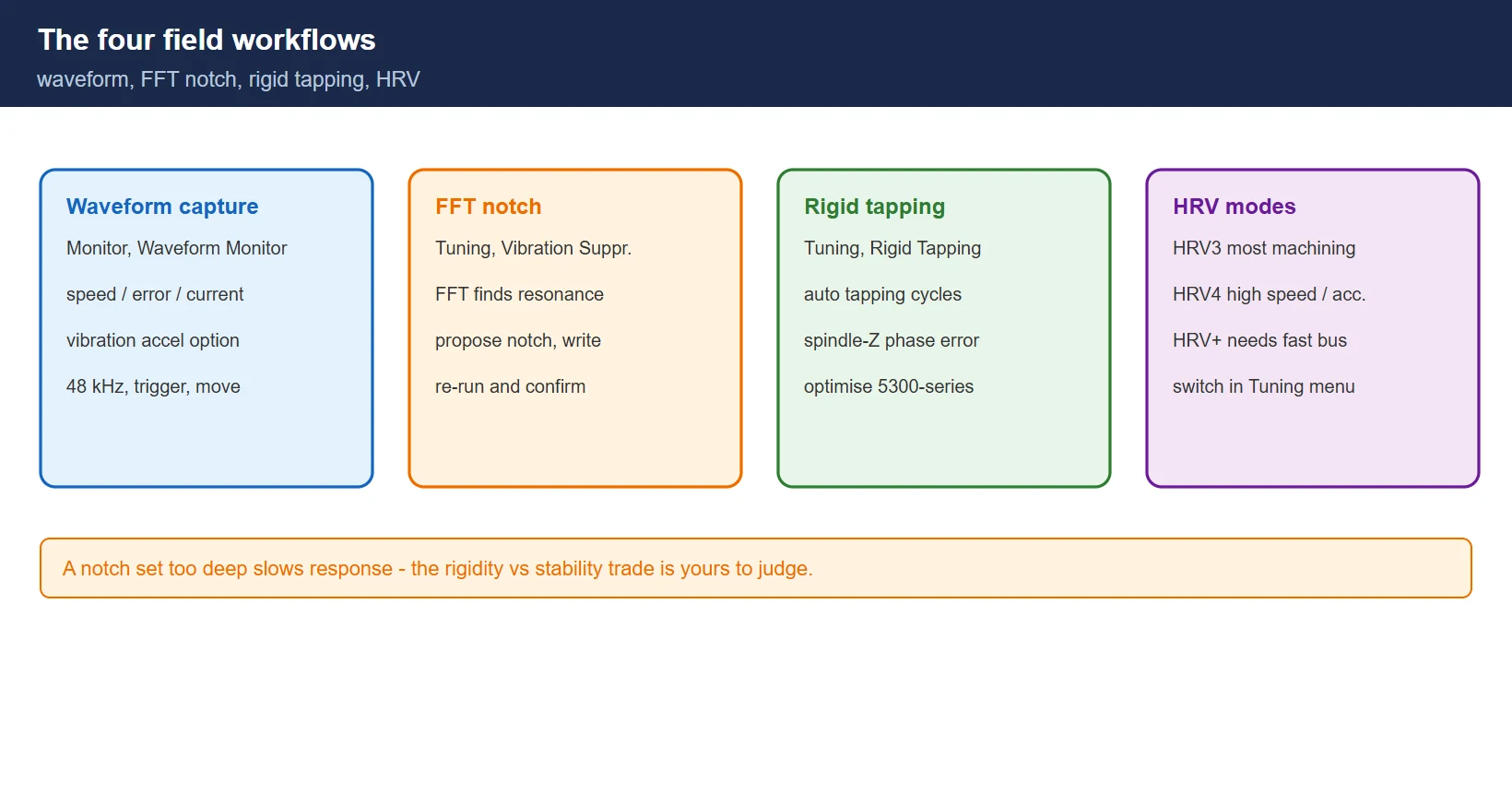
Task: Select the "propose notch, write" line
Action: coord(518,340)
